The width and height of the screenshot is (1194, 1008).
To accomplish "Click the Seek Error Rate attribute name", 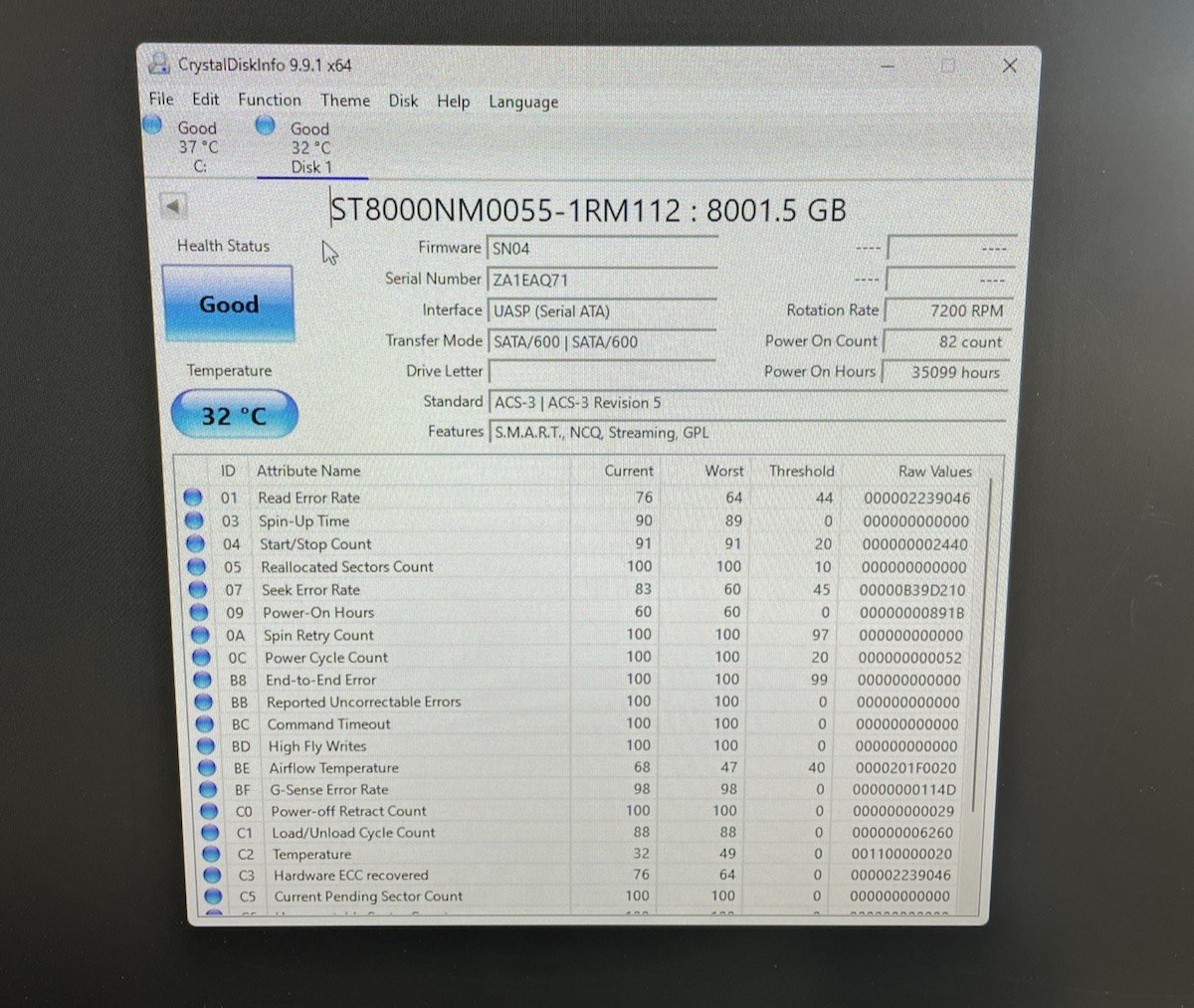I will 310,590.
